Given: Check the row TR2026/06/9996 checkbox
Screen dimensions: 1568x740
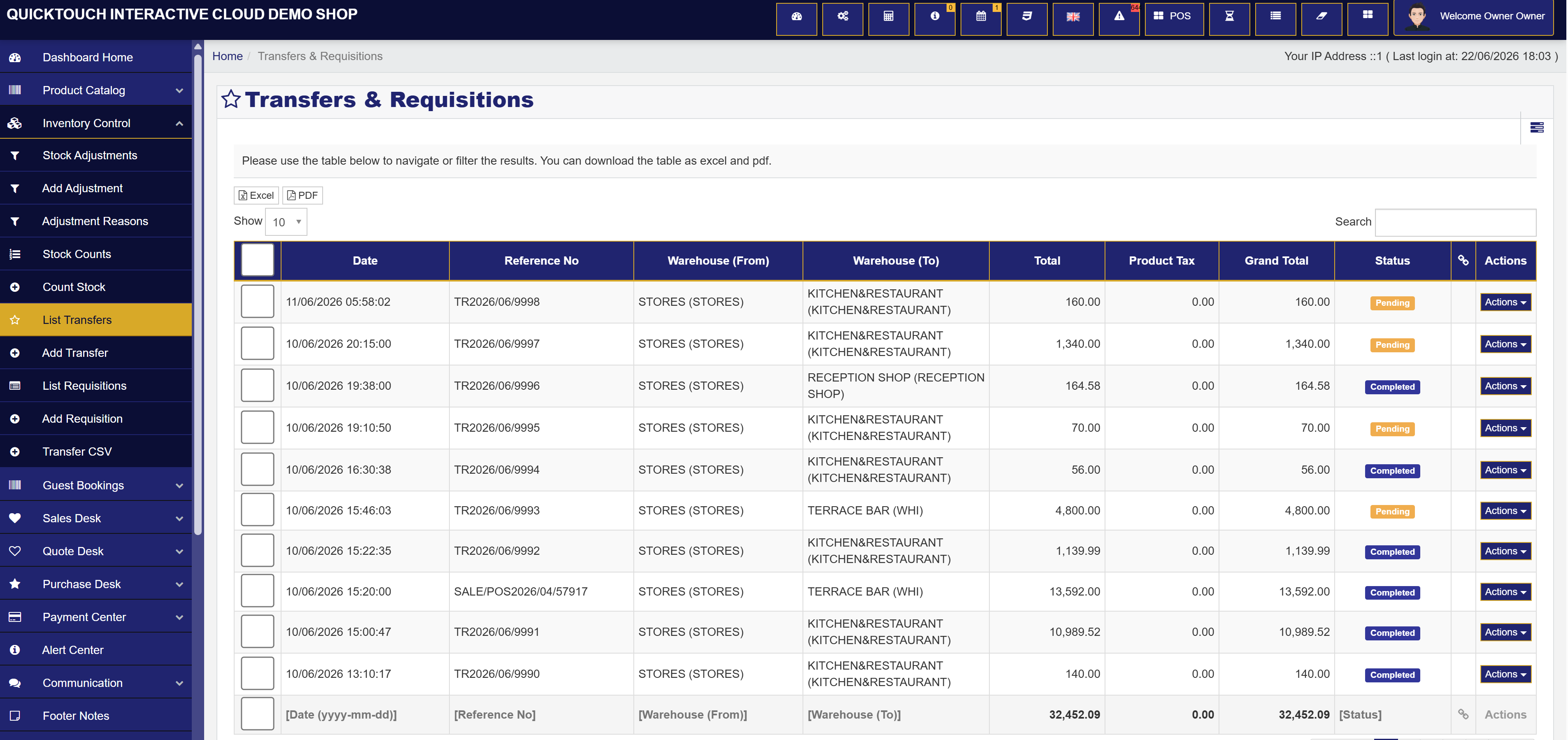Looking at the screenshot, I should click(x=258, y=385).
